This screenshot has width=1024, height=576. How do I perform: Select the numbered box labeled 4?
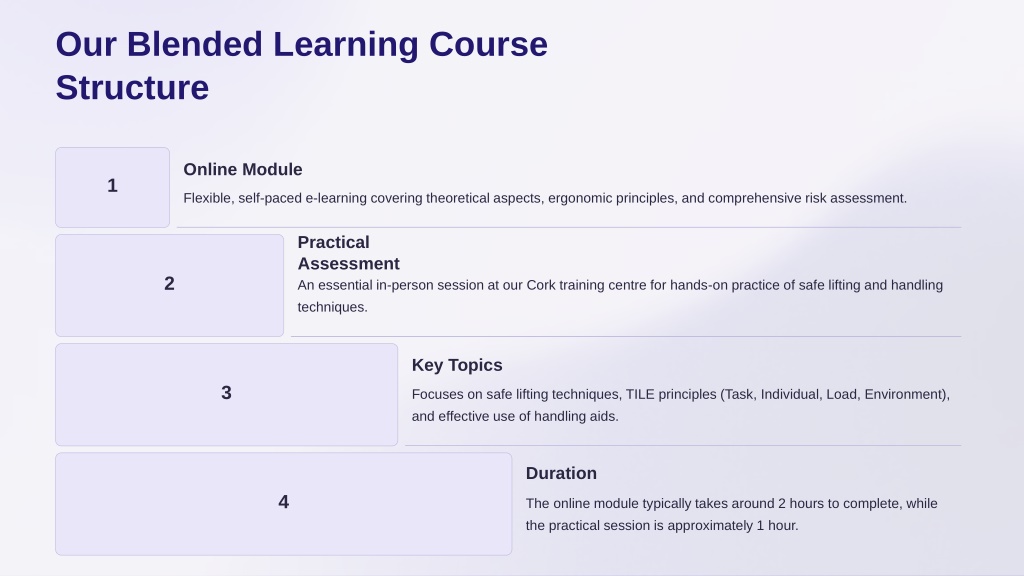click(283, 504)
